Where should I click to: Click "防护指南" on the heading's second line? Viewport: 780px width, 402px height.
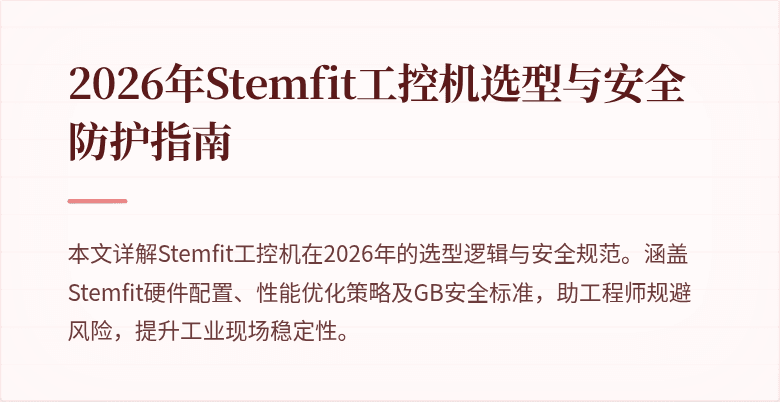coord(148,143)
